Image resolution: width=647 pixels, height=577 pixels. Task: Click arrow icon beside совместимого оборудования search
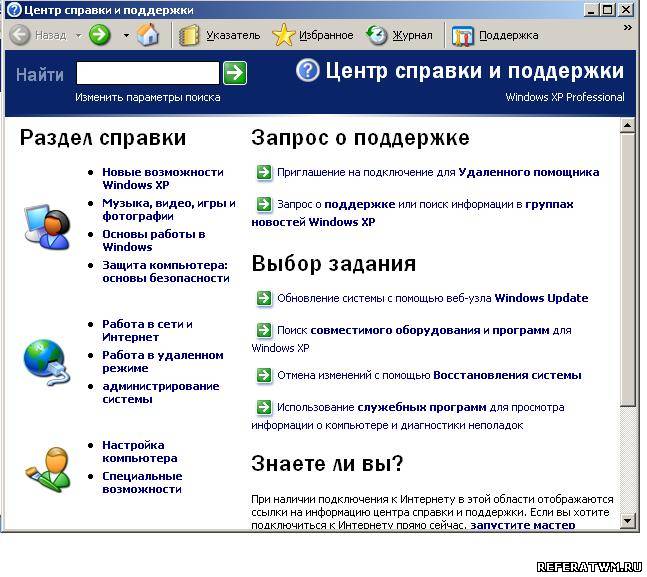pyautogui.click(x=264, y=330)
